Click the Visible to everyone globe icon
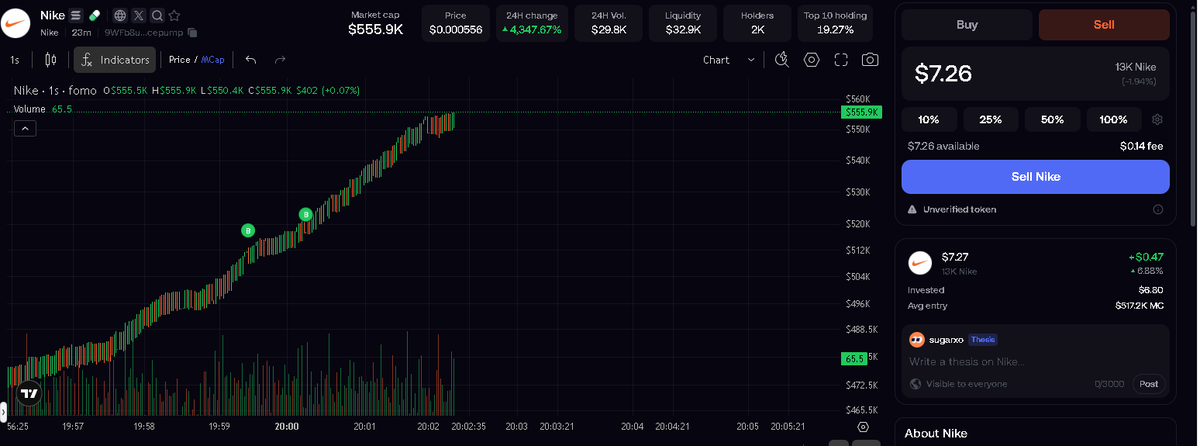Image resolution: width=1200 pixels, height=446 pixels. (915, 384)
